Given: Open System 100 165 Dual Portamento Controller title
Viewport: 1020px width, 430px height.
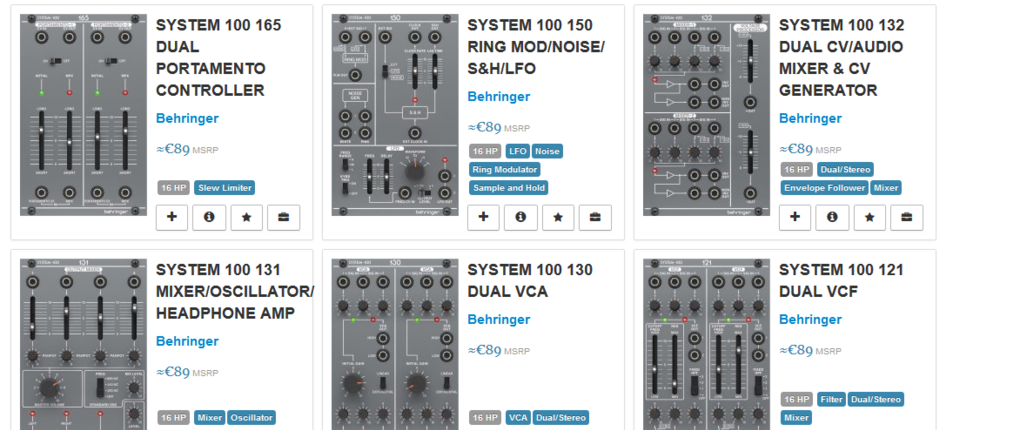Looking at the screenshot, I should tap(219, 57).
